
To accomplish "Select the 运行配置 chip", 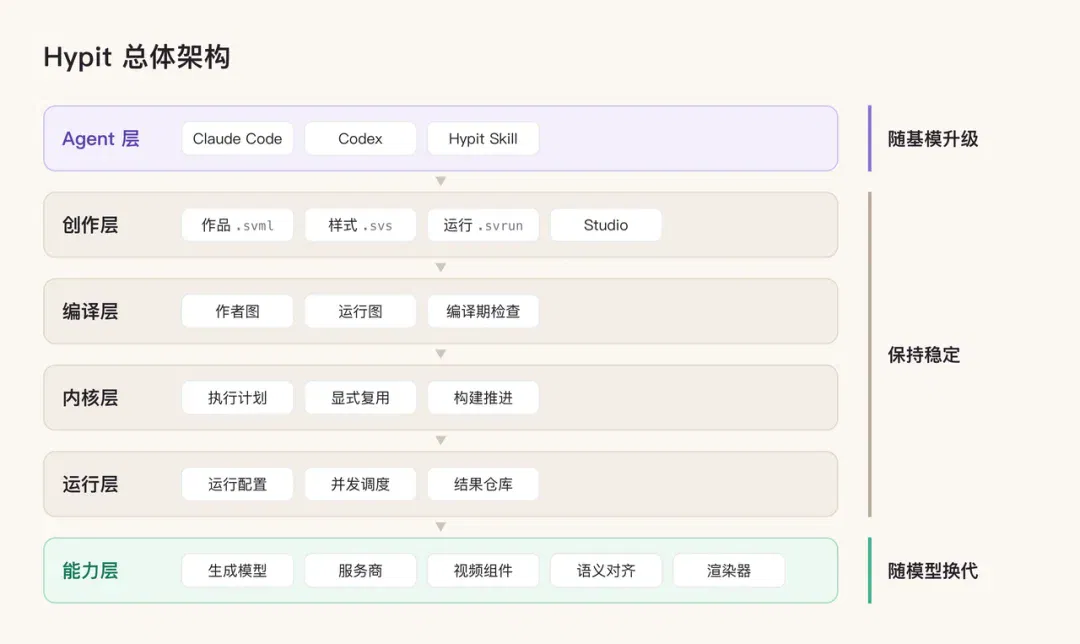I will (x=237, y=484).
